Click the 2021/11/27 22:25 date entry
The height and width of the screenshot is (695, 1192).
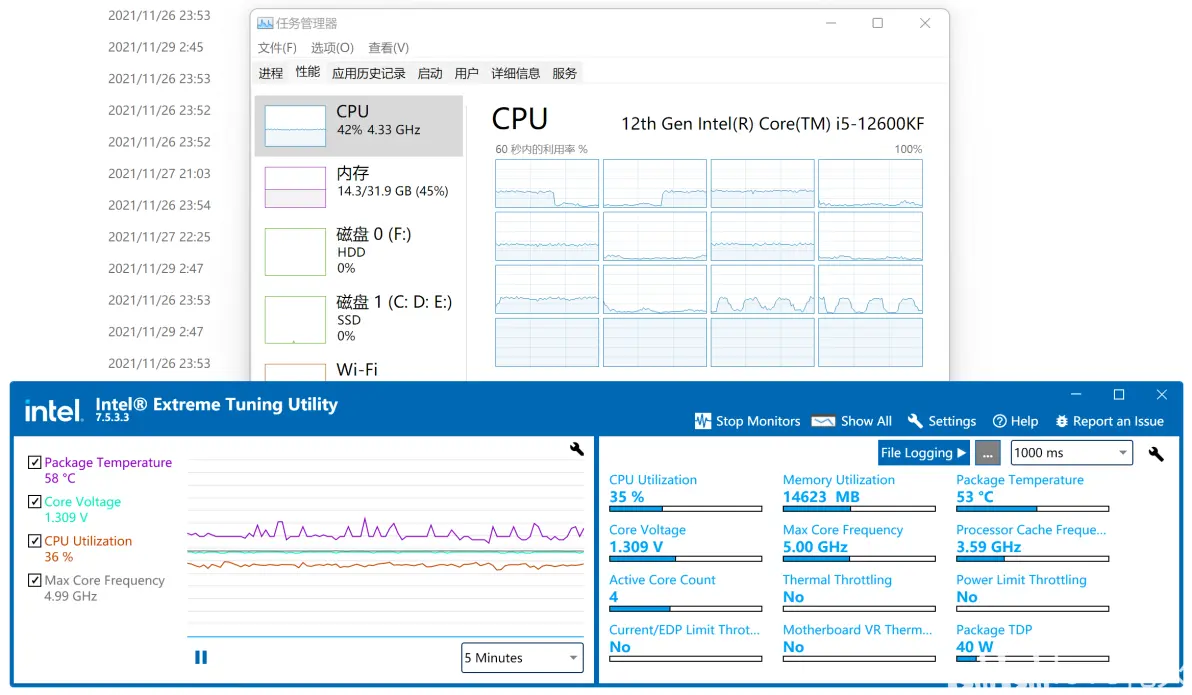[x=159, y=237]
